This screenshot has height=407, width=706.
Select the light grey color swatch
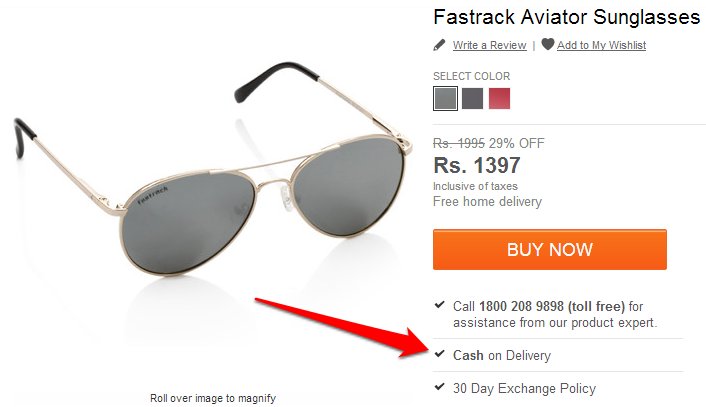click(x=445, y=98)
